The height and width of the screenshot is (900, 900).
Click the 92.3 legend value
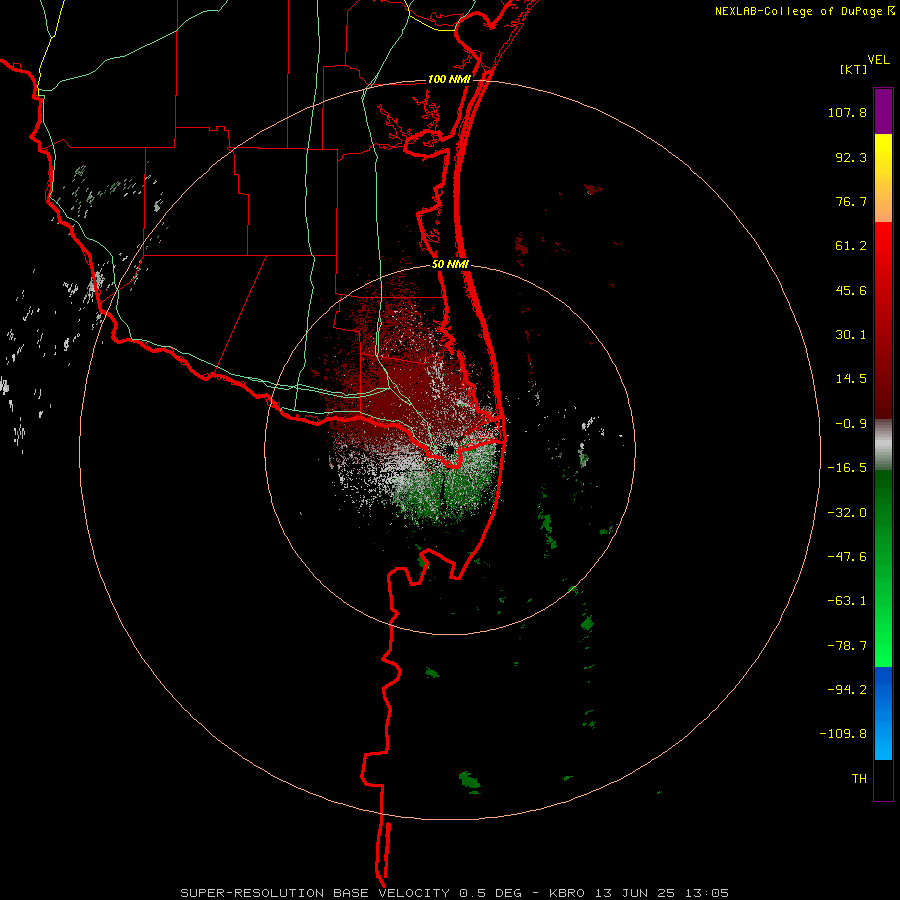(851, 157)
